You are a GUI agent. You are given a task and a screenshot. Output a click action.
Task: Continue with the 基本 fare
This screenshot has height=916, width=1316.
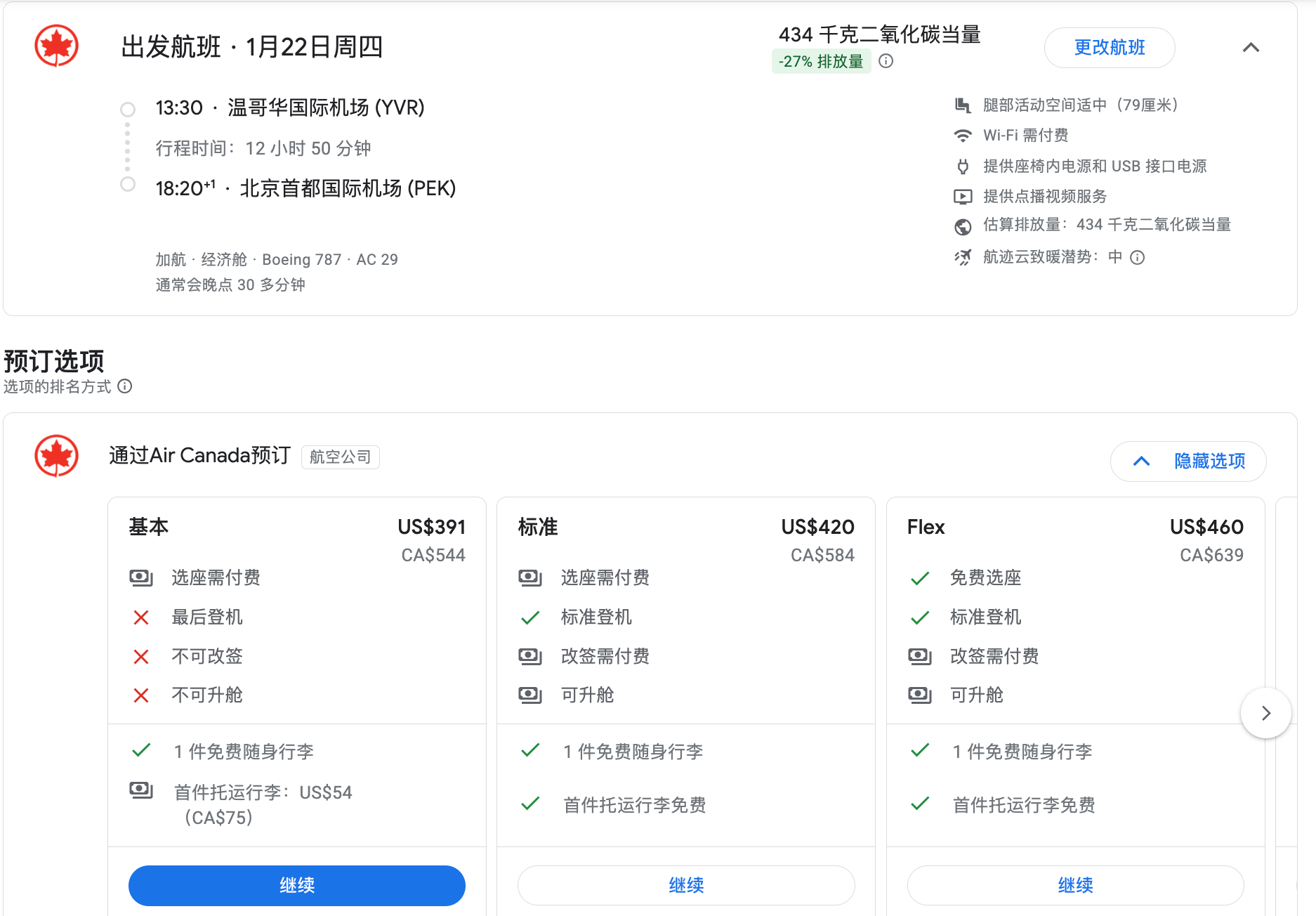296,885
